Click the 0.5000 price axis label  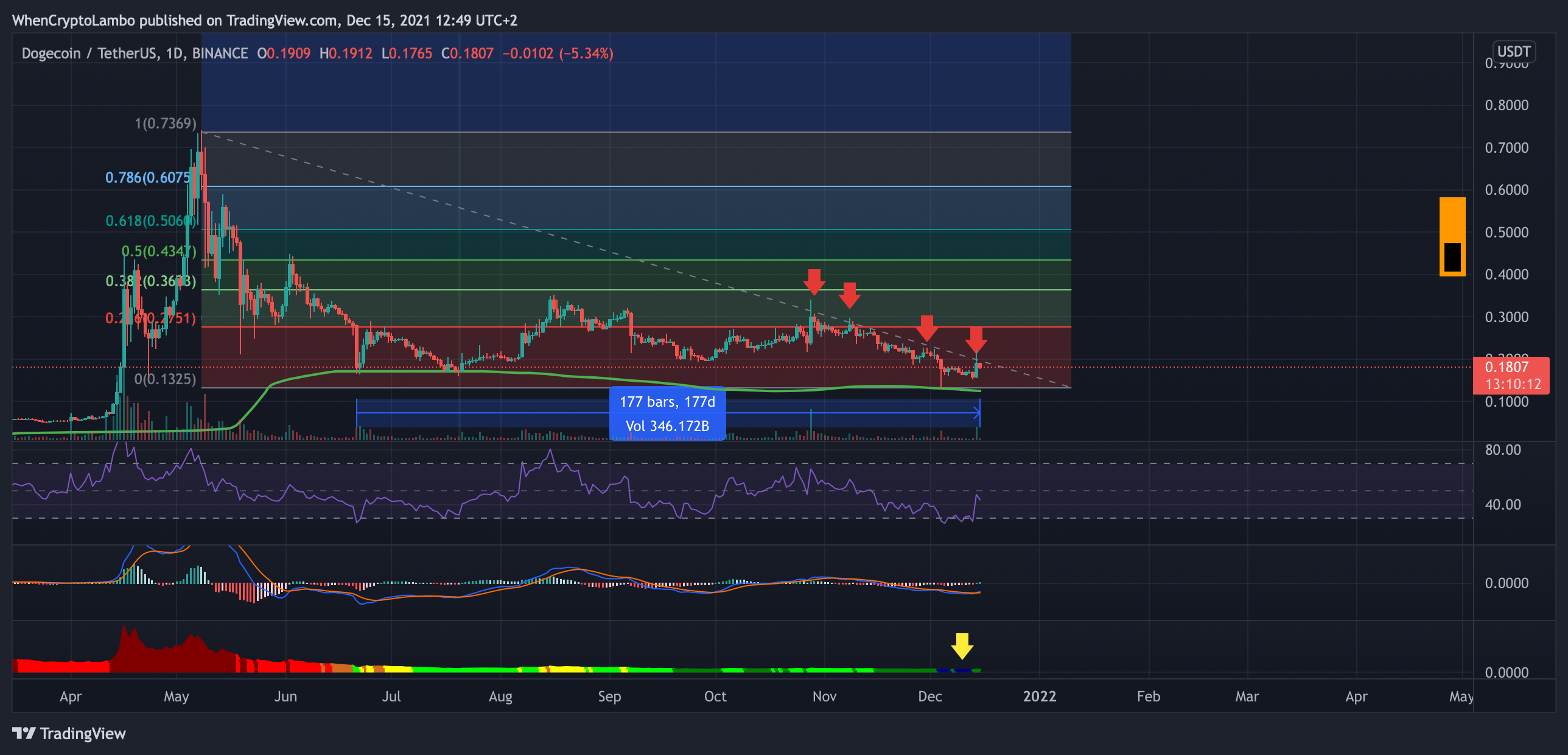pyautogui.click(x=1507, y=233)
